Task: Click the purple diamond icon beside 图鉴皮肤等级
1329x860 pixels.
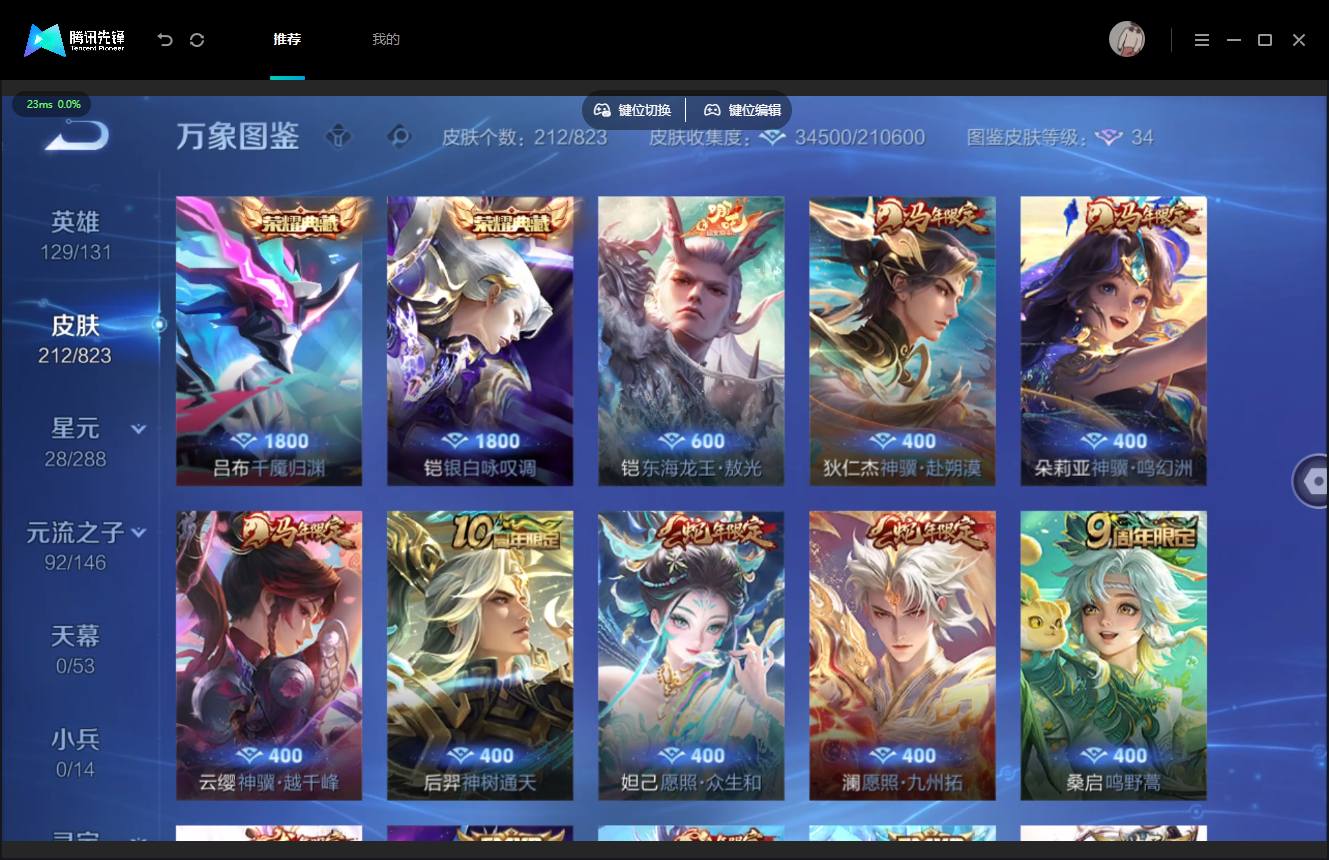Action: 1109,137
